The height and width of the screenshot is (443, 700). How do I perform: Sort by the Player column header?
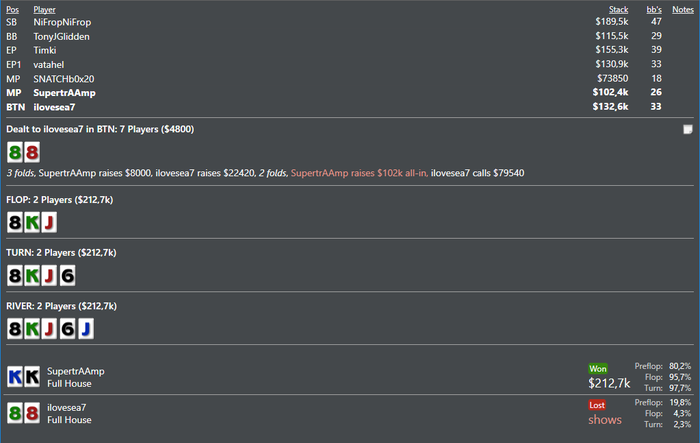point(45,9)
